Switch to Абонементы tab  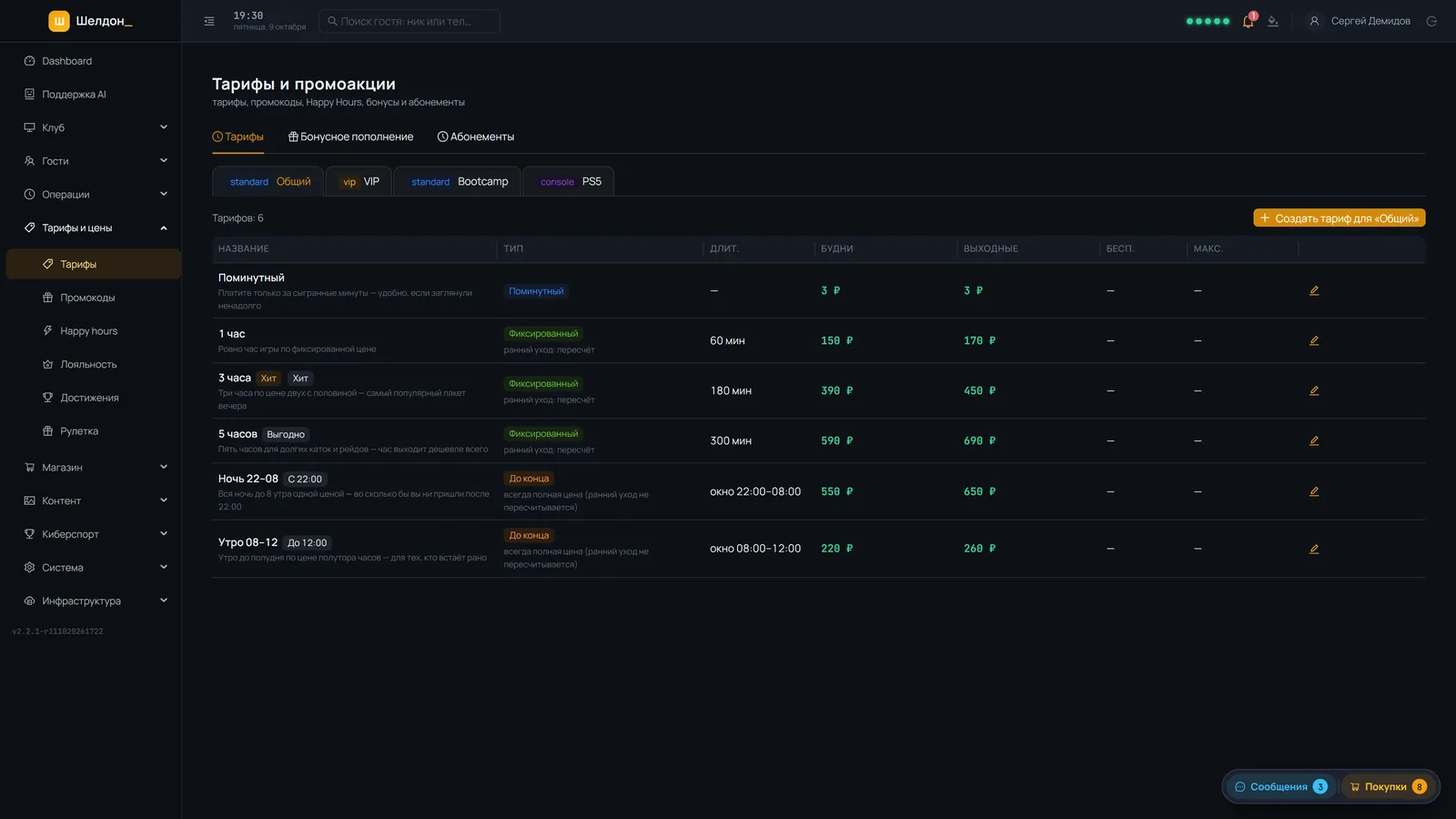click(x=476, y=136)
